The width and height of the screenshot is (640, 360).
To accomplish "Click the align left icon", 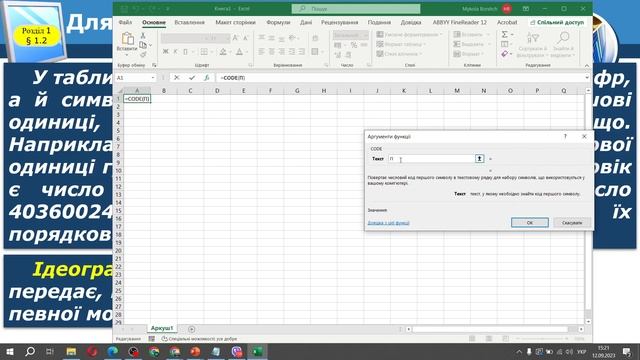I will 262,51.
